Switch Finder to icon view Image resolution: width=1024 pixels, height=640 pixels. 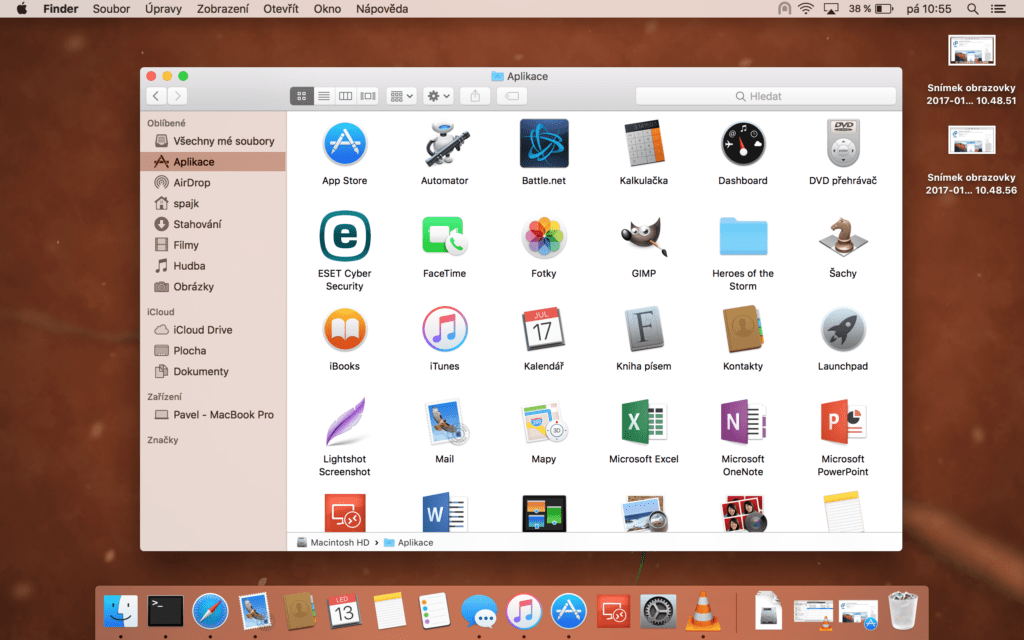coord(301,96)
